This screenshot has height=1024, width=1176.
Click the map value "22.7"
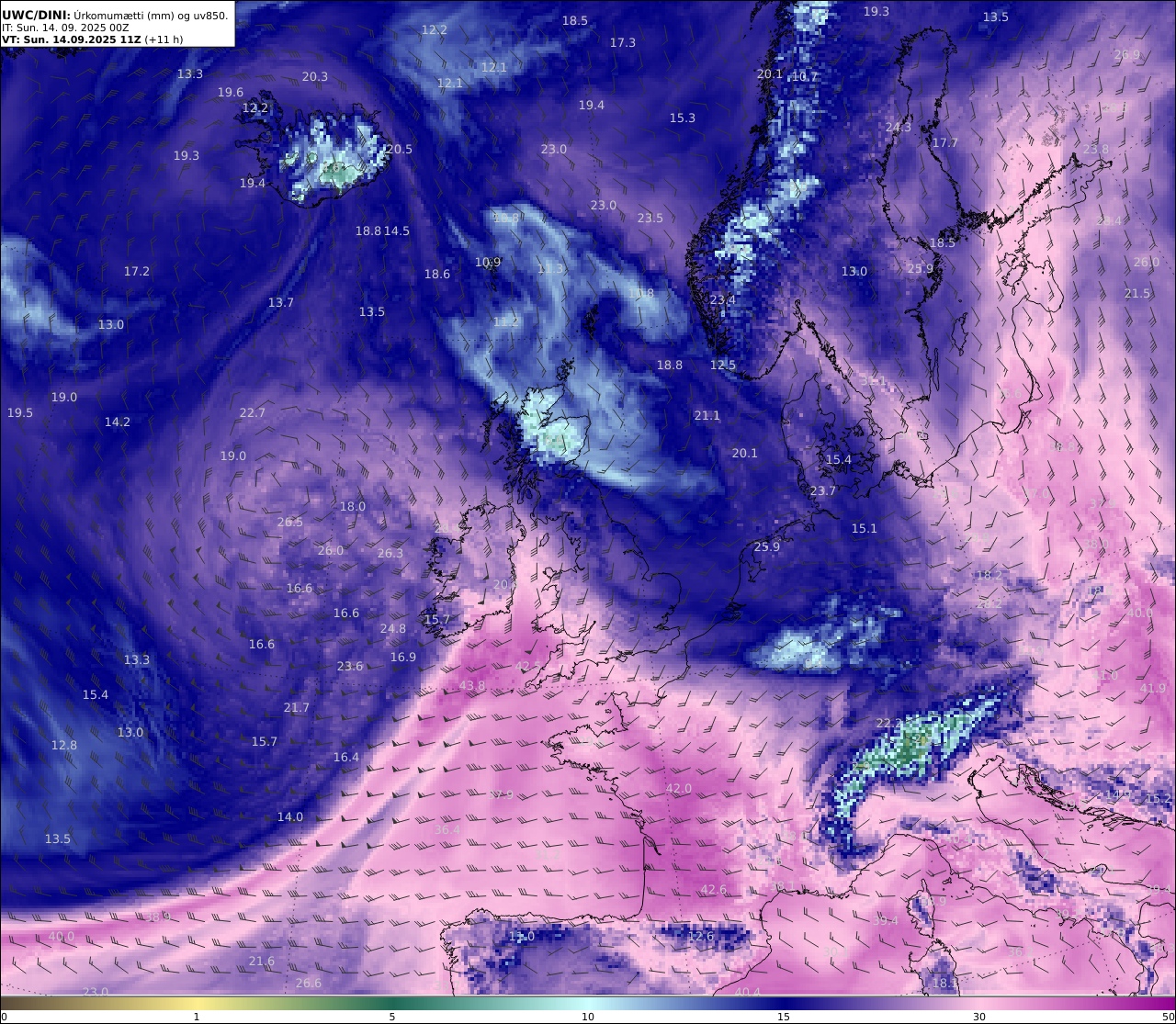253,413
